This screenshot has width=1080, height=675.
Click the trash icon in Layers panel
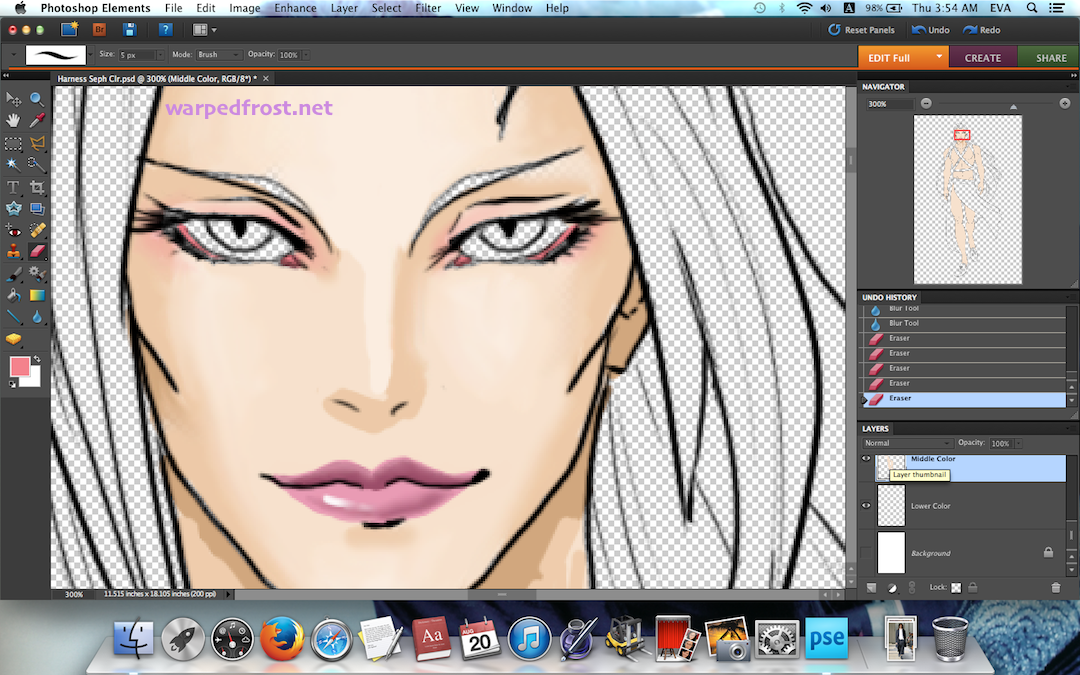tap(1055, 588)
